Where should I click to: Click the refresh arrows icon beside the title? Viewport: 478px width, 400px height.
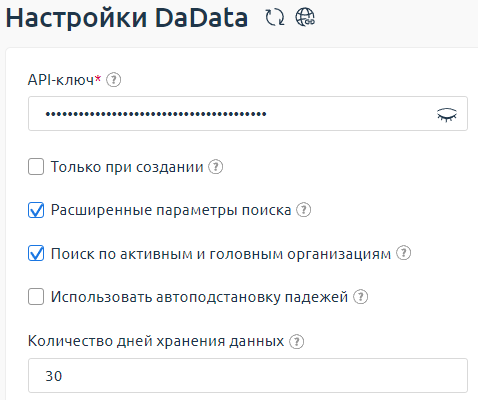(275, 17)
